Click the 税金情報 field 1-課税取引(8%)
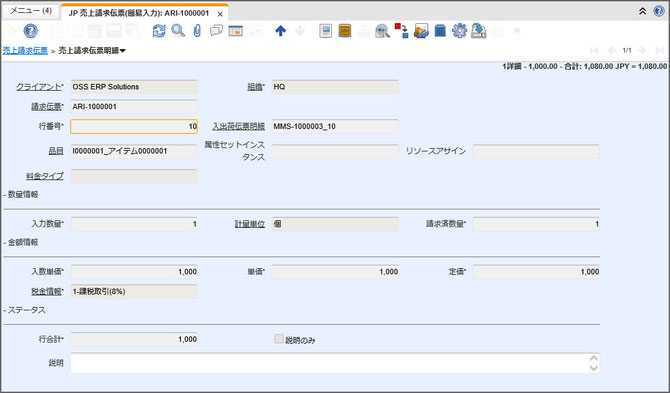The image size is (670, 393). (134, 291)
